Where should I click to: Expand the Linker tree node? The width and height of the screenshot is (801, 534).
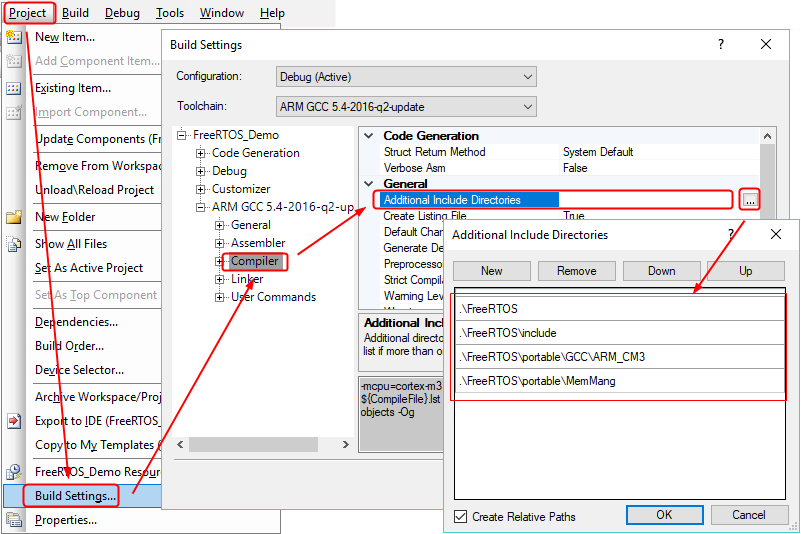point(220,279)
